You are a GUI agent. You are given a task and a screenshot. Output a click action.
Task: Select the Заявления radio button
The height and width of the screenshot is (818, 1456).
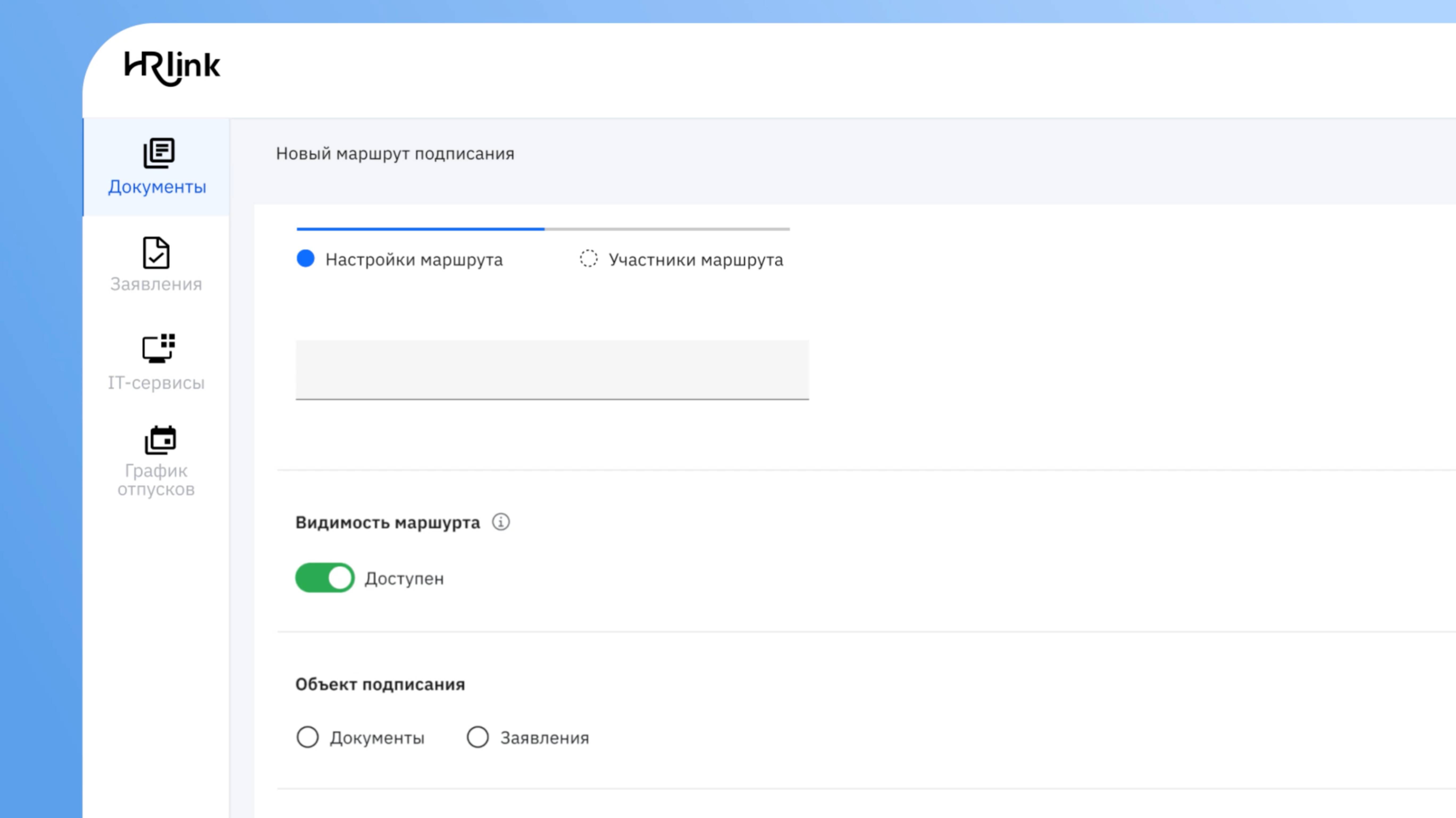[x=478, y=737]
